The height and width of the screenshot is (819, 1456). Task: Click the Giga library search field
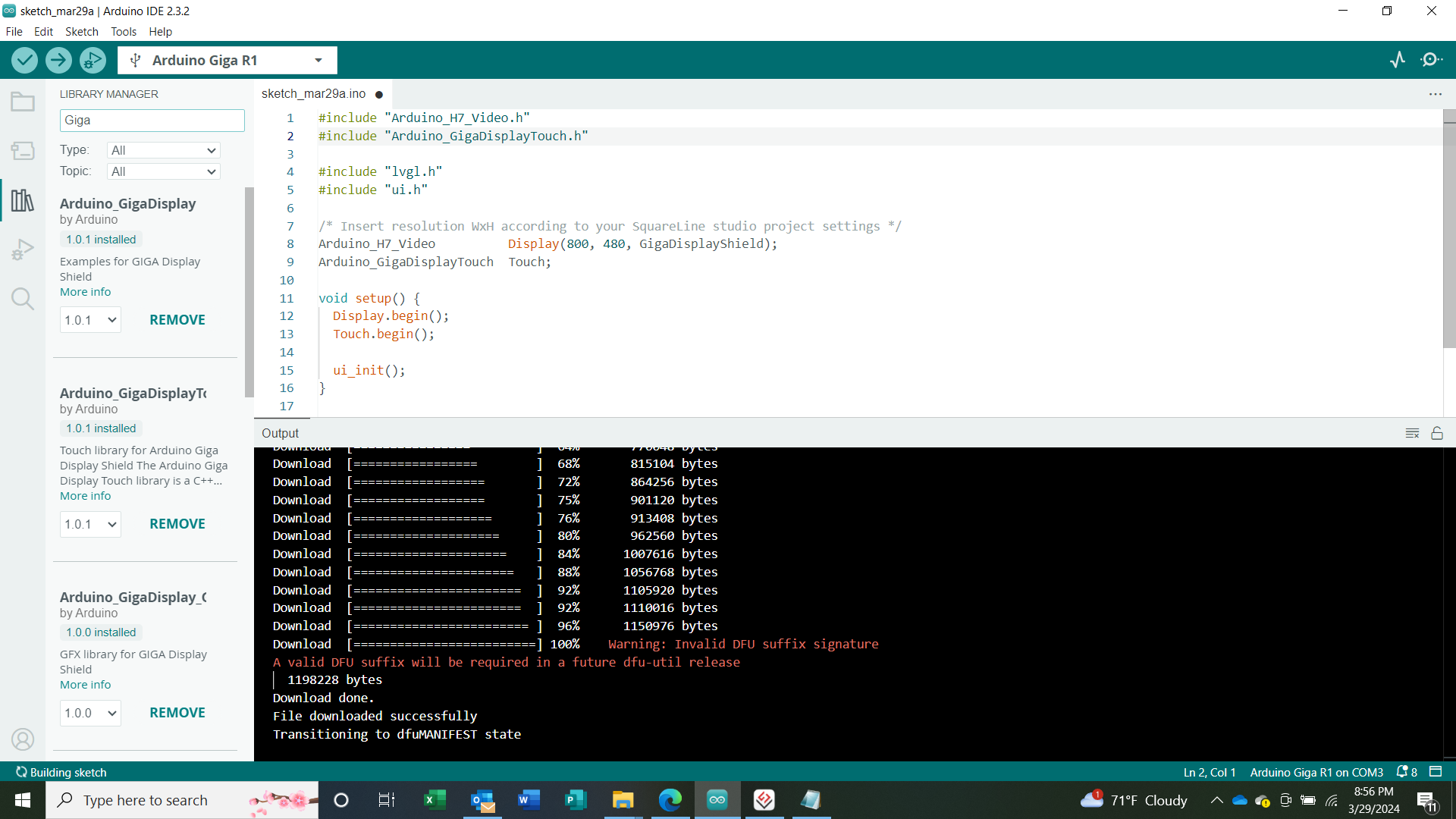point(152,120)
